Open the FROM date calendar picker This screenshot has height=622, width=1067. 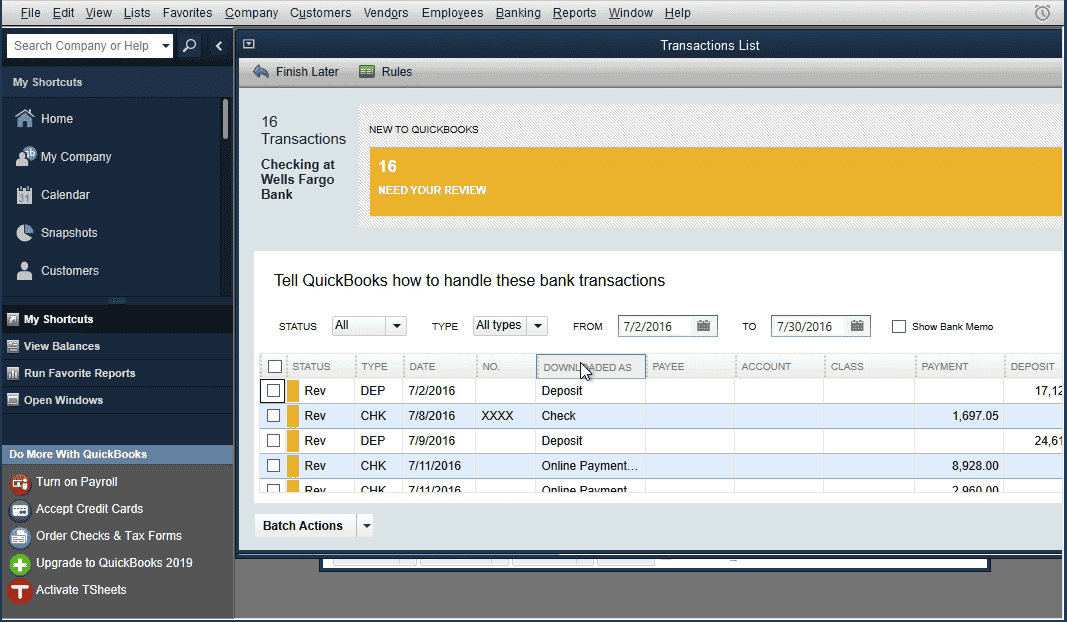(704, 326)
